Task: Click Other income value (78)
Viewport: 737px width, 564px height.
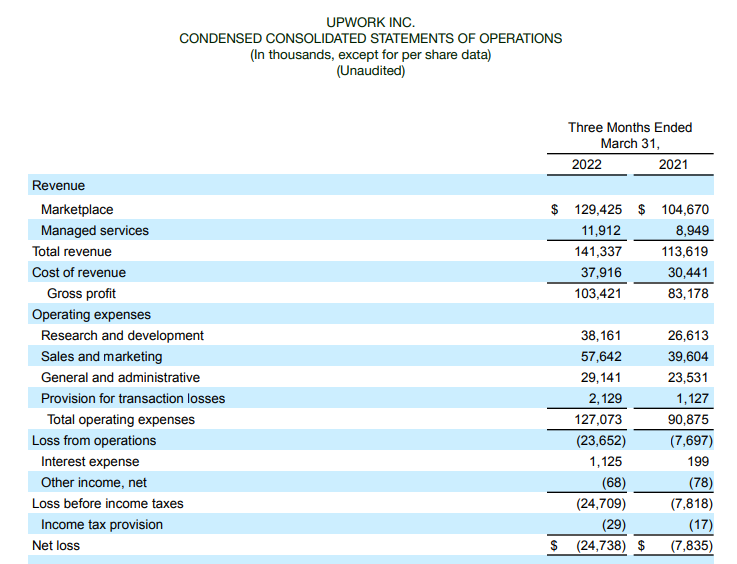Action: click(701, 483)
